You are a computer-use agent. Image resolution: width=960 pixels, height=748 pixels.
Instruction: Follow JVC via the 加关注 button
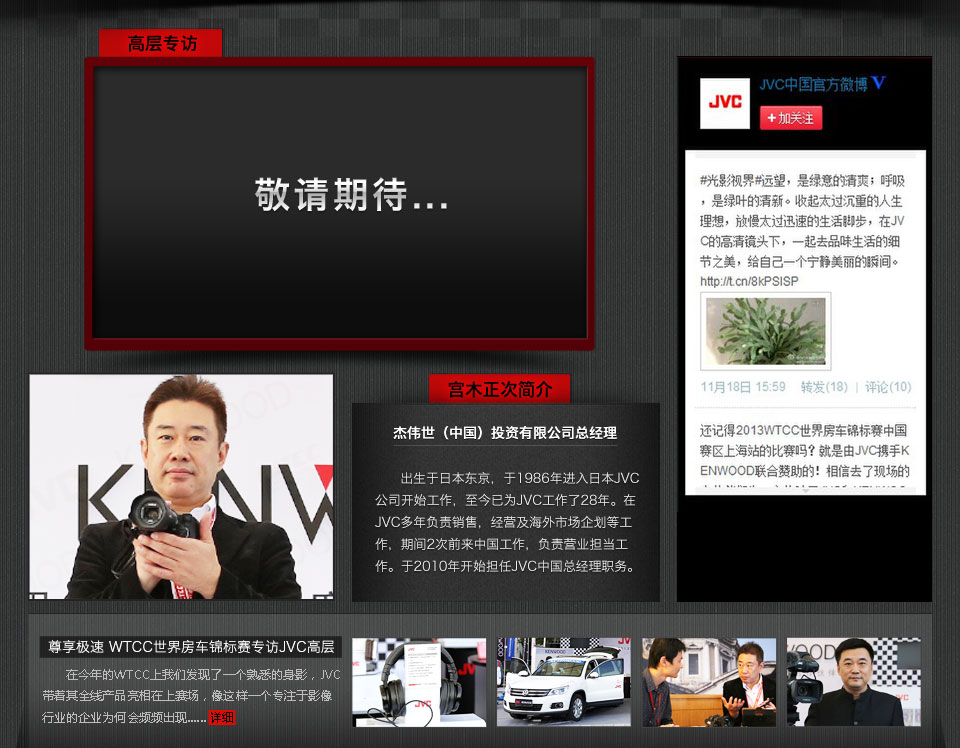coord(790,118)
